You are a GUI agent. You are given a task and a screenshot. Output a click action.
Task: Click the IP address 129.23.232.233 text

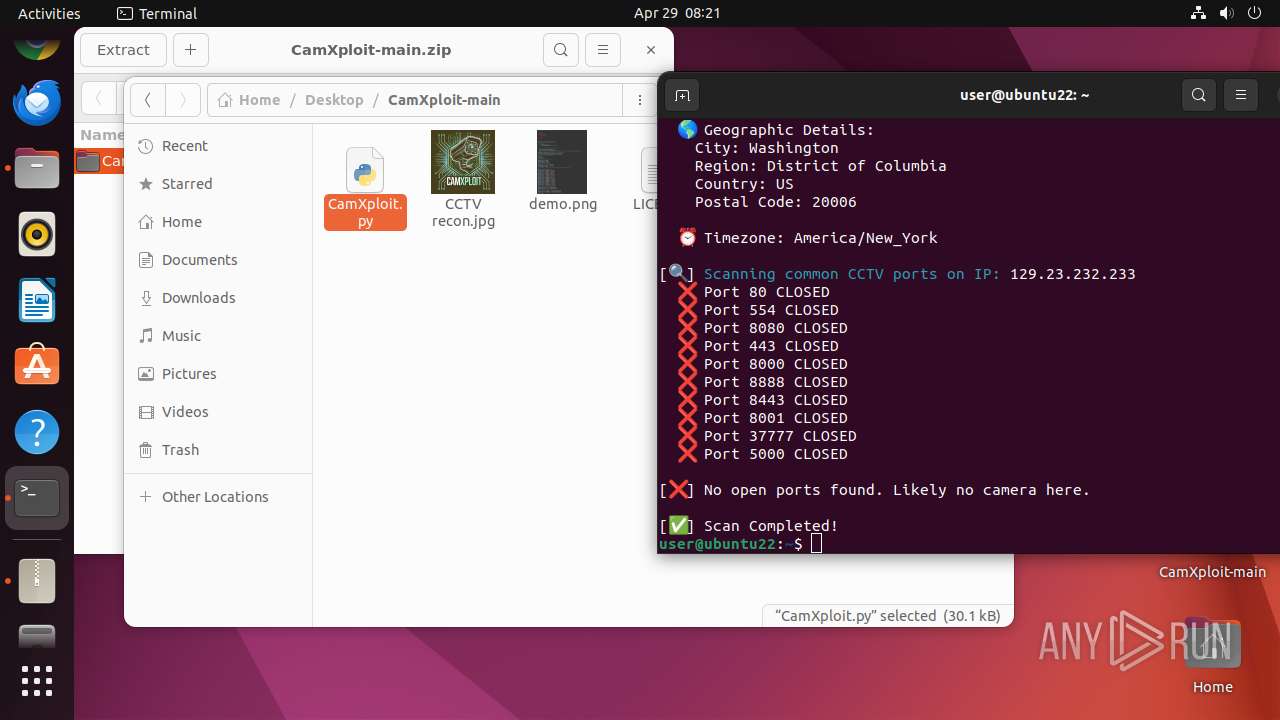click(1073, 274)
